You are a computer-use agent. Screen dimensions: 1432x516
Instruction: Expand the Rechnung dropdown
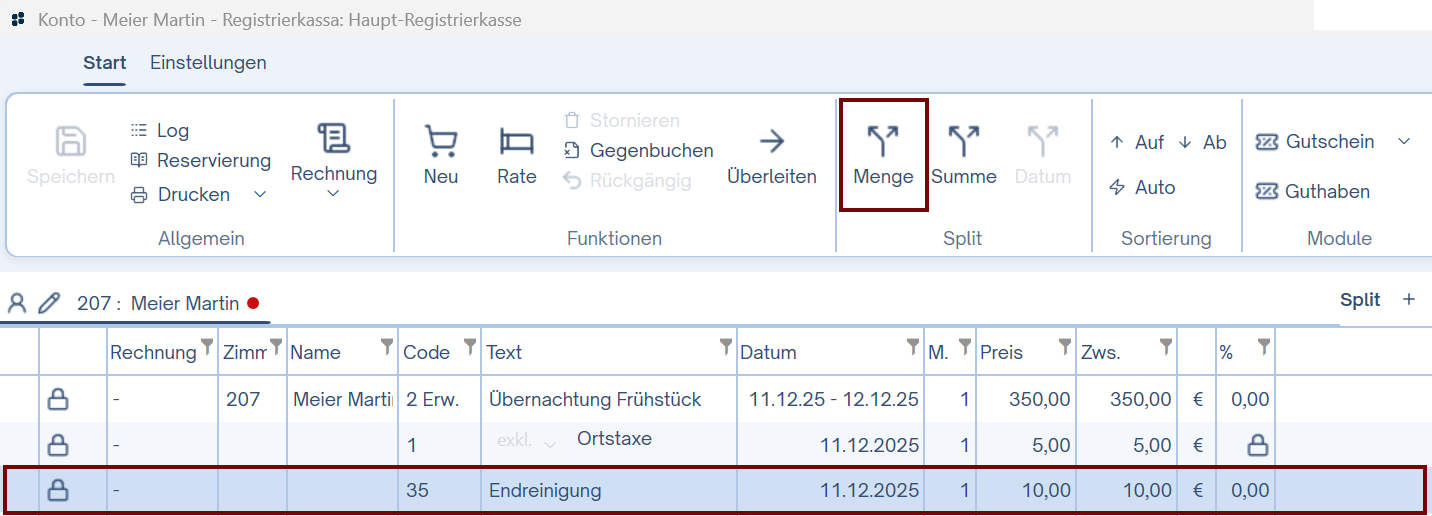tap(334, 193)
